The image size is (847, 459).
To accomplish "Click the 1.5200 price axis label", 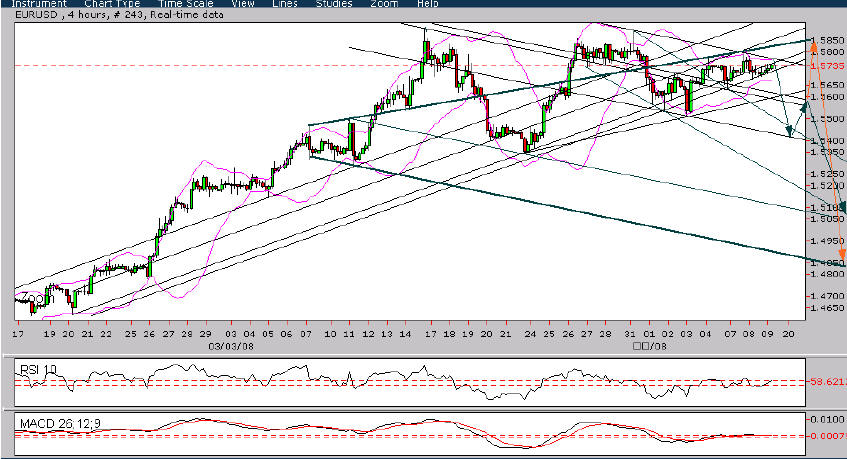I will pyautogui.click(x=827, y=185).
